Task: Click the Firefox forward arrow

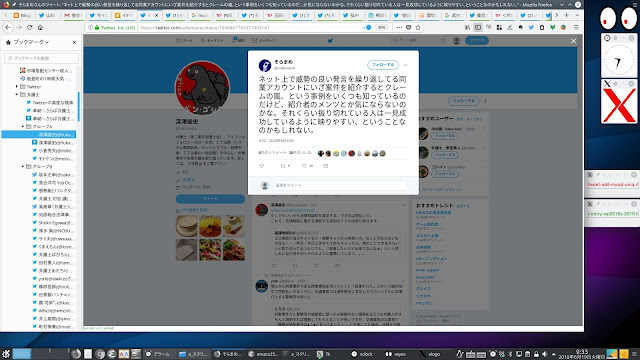Action: [x=19, y=27]
